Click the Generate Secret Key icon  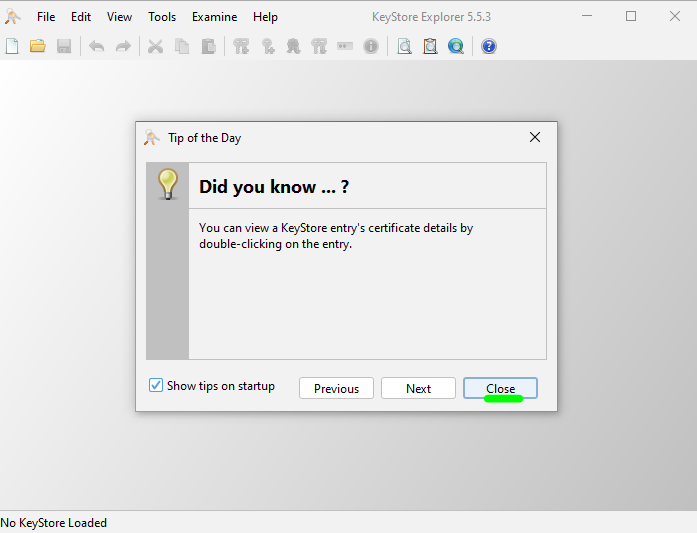click(x=268, y=46)
